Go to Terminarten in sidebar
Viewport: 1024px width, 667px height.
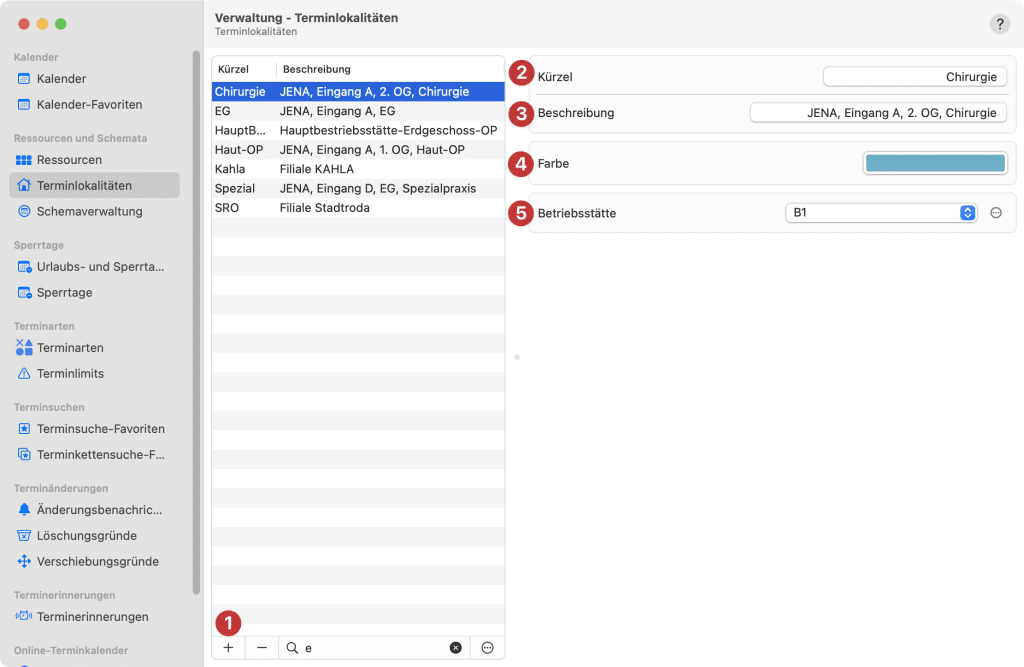[70, 348]
